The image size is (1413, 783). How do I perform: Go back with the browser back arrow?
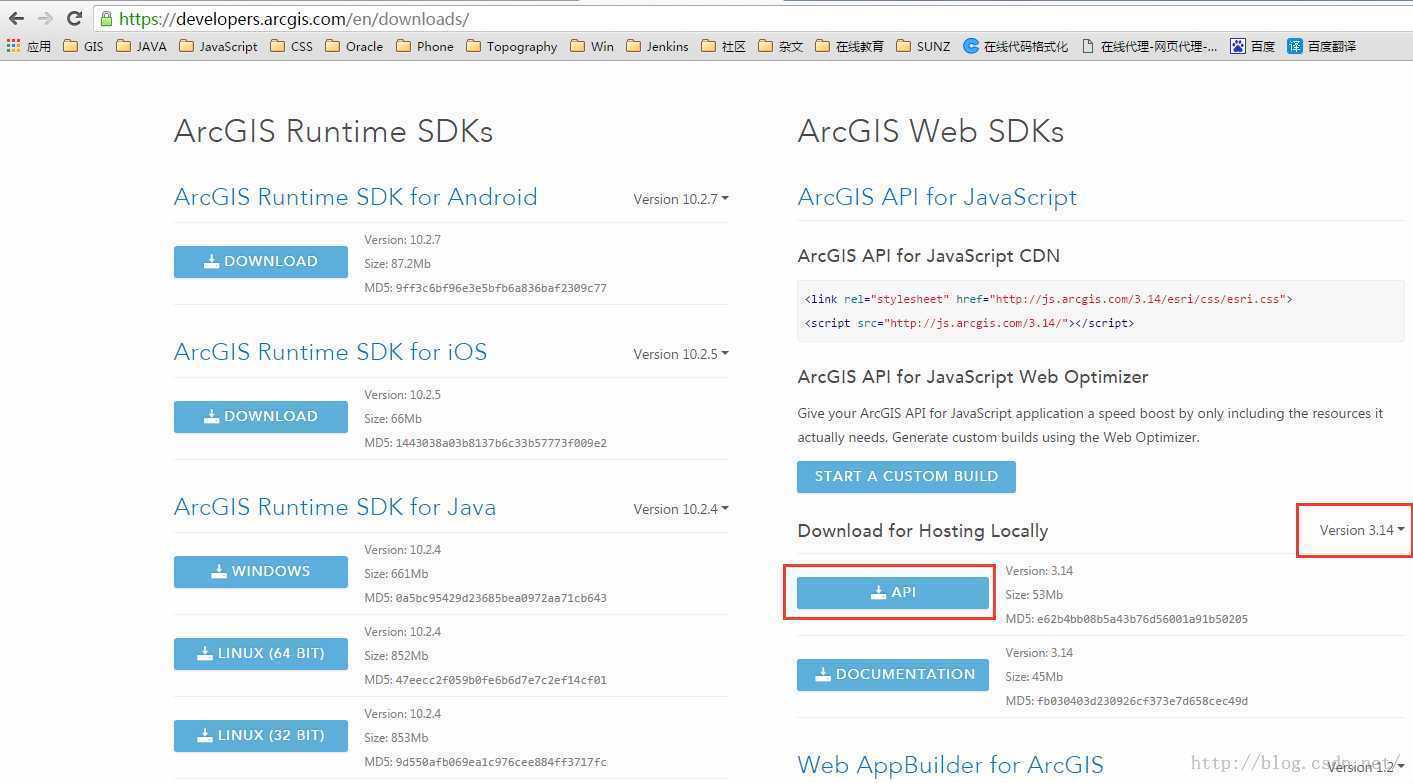17,18
